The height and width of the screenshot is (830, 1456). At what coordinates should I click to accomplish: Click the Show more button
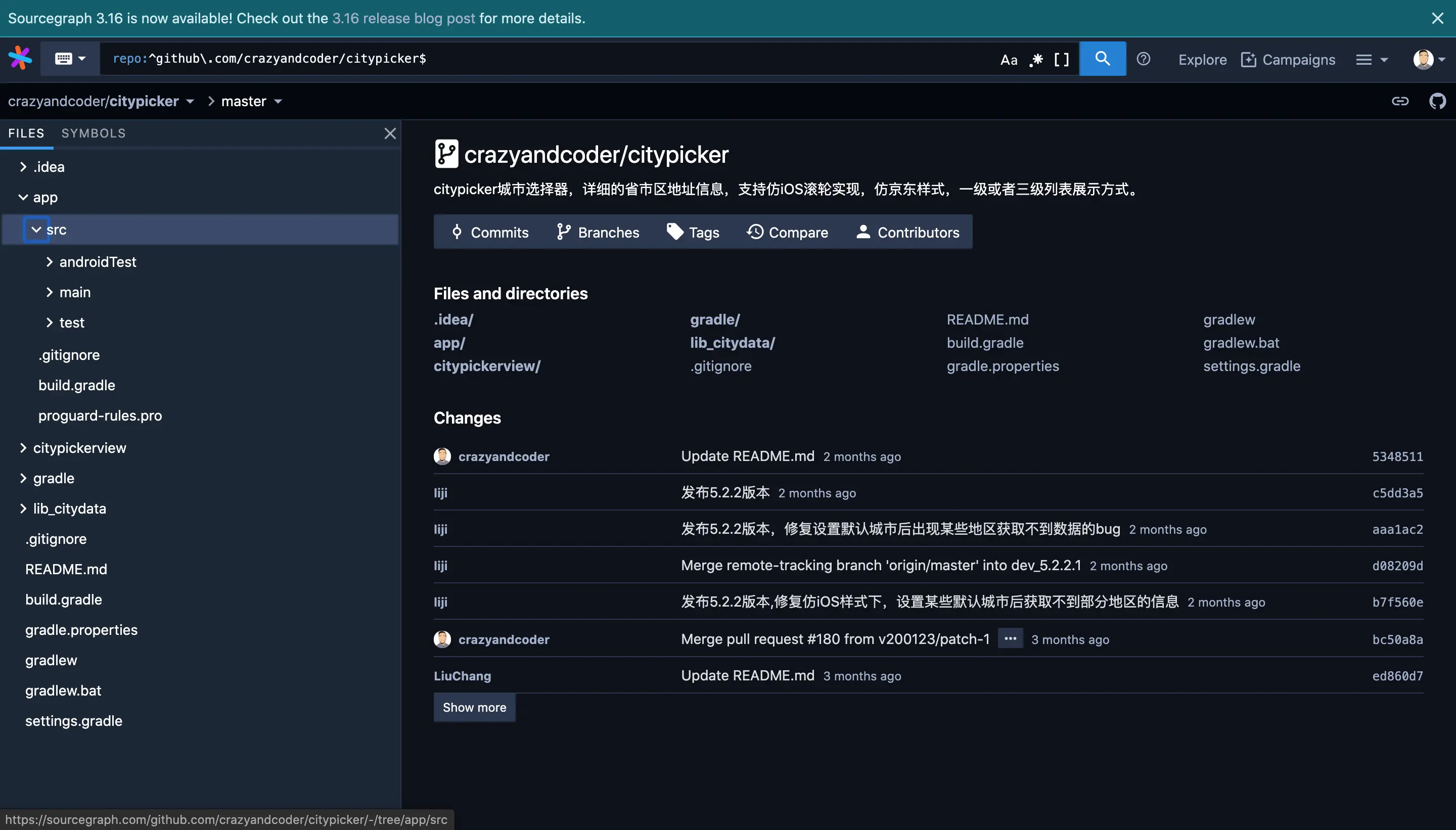[474, 708]
